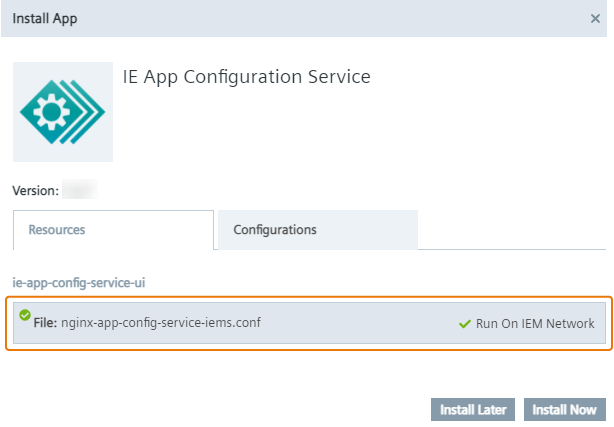Close the Install App dialog
This screenshot has width=614, height=427.
(596, 18)
